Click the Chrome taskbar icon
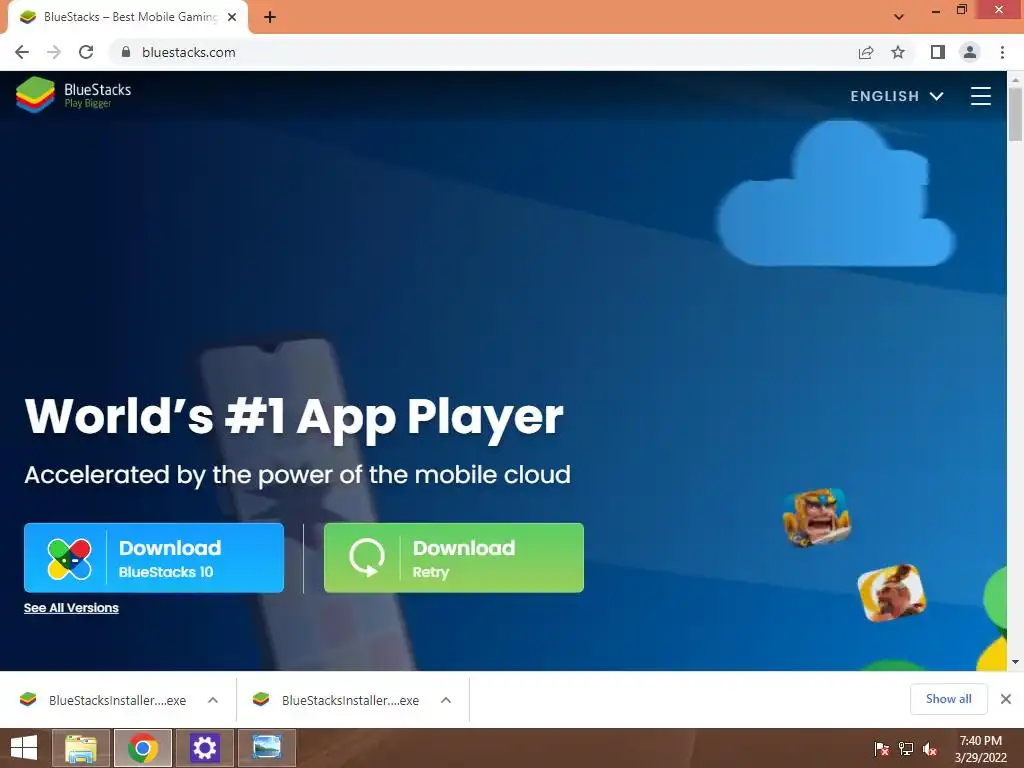 (x=143, y=748)
